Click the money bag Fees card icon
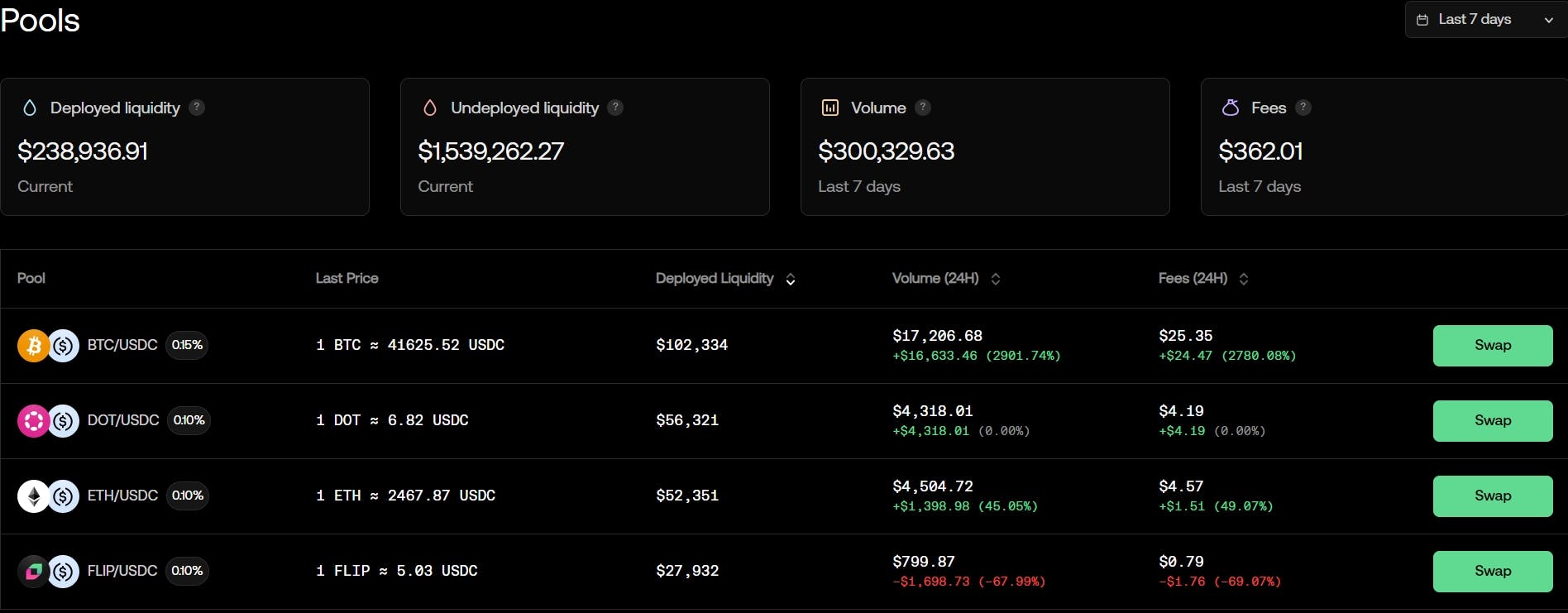1568x613 pixels. point(1231,108)
